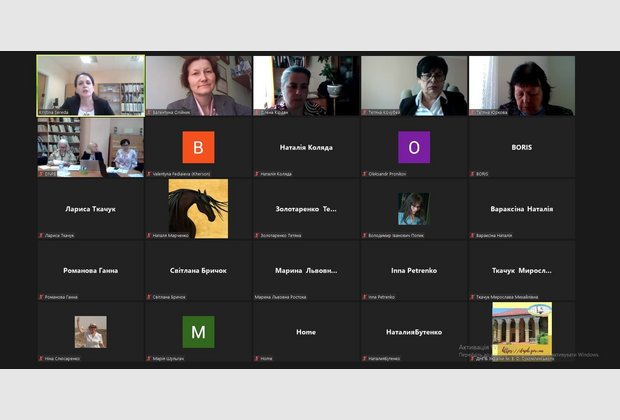Select the НаталияБутенко participant tile

click(x=413, y=331)
